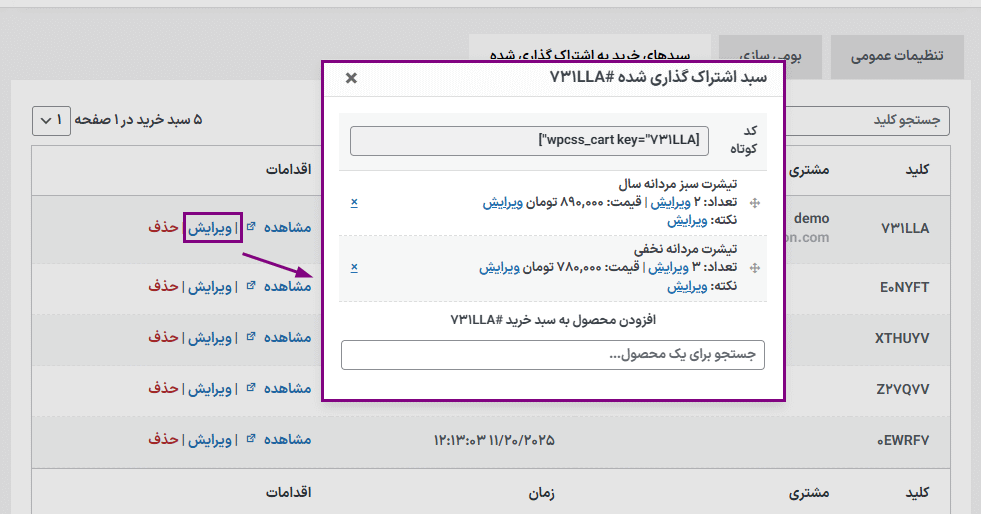
Task: Close the shared cart ۷۳۱LLA popup
Action: tap(352, 78)
